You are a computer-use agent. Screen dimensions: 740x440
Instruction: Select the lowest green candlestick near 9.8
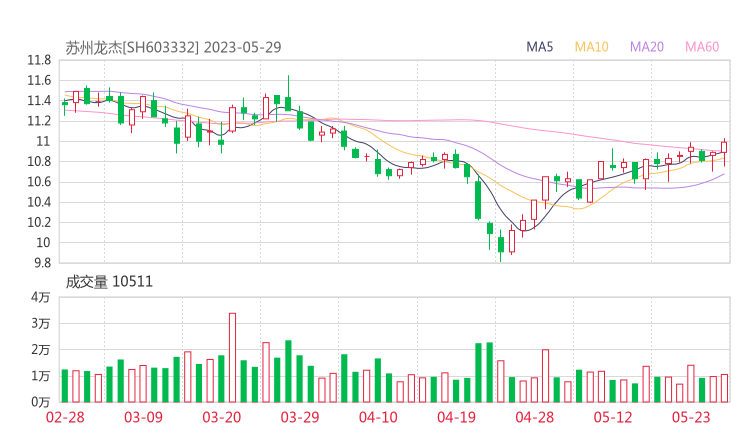[501, 245]
